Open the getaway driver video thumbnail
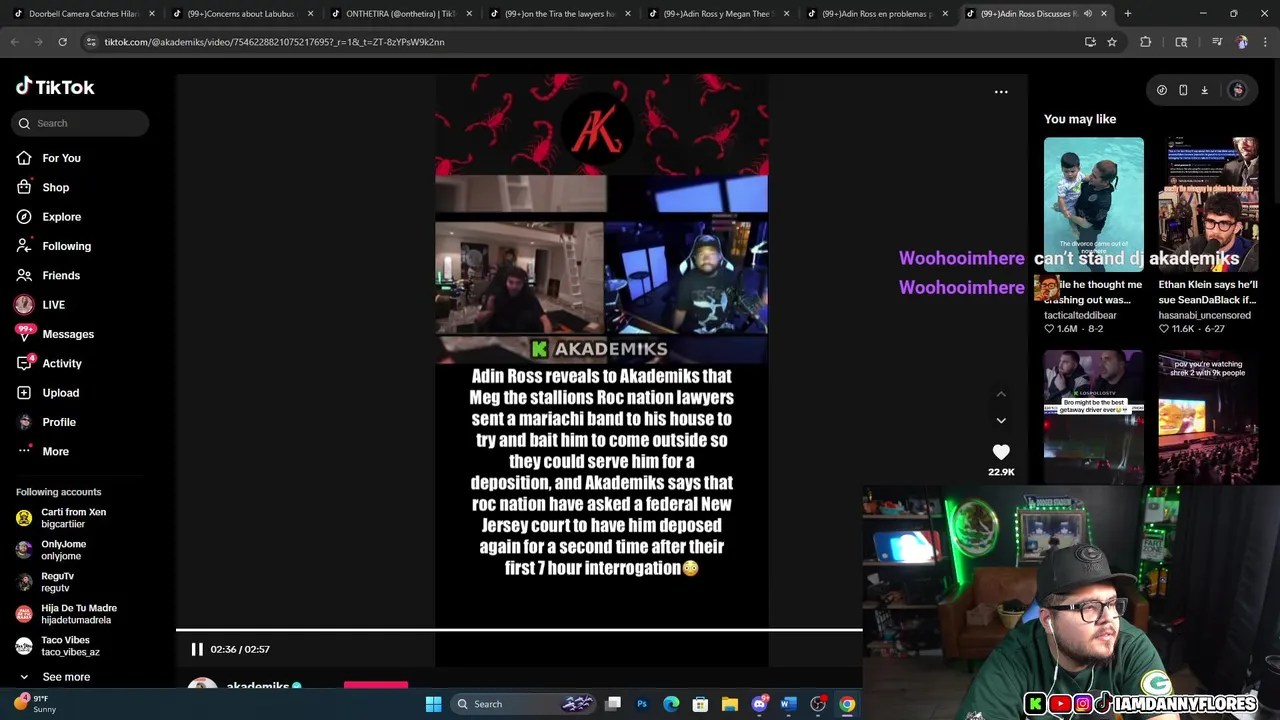Viewport: 1280px width, 720px height. 1094,417
